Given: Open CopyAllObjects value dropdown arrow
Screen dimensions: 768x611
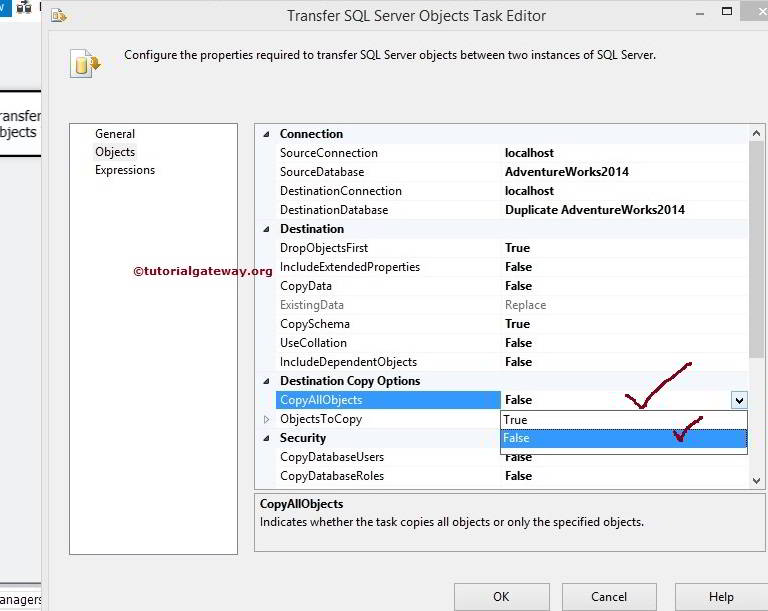Looking at the screenshot, I should pyautogui.click(x=739, y=400).
